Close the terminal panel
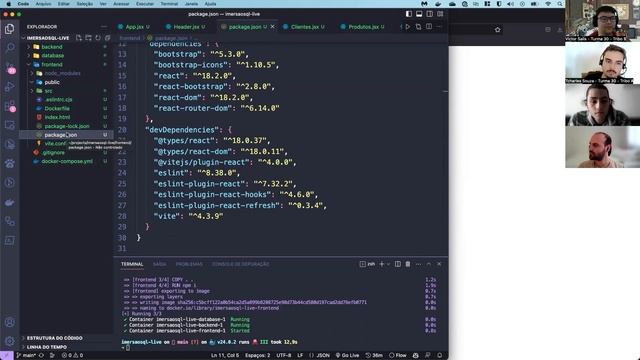This screenshot has height=360, width=640. pyautogui.click(x=439, y=264)
